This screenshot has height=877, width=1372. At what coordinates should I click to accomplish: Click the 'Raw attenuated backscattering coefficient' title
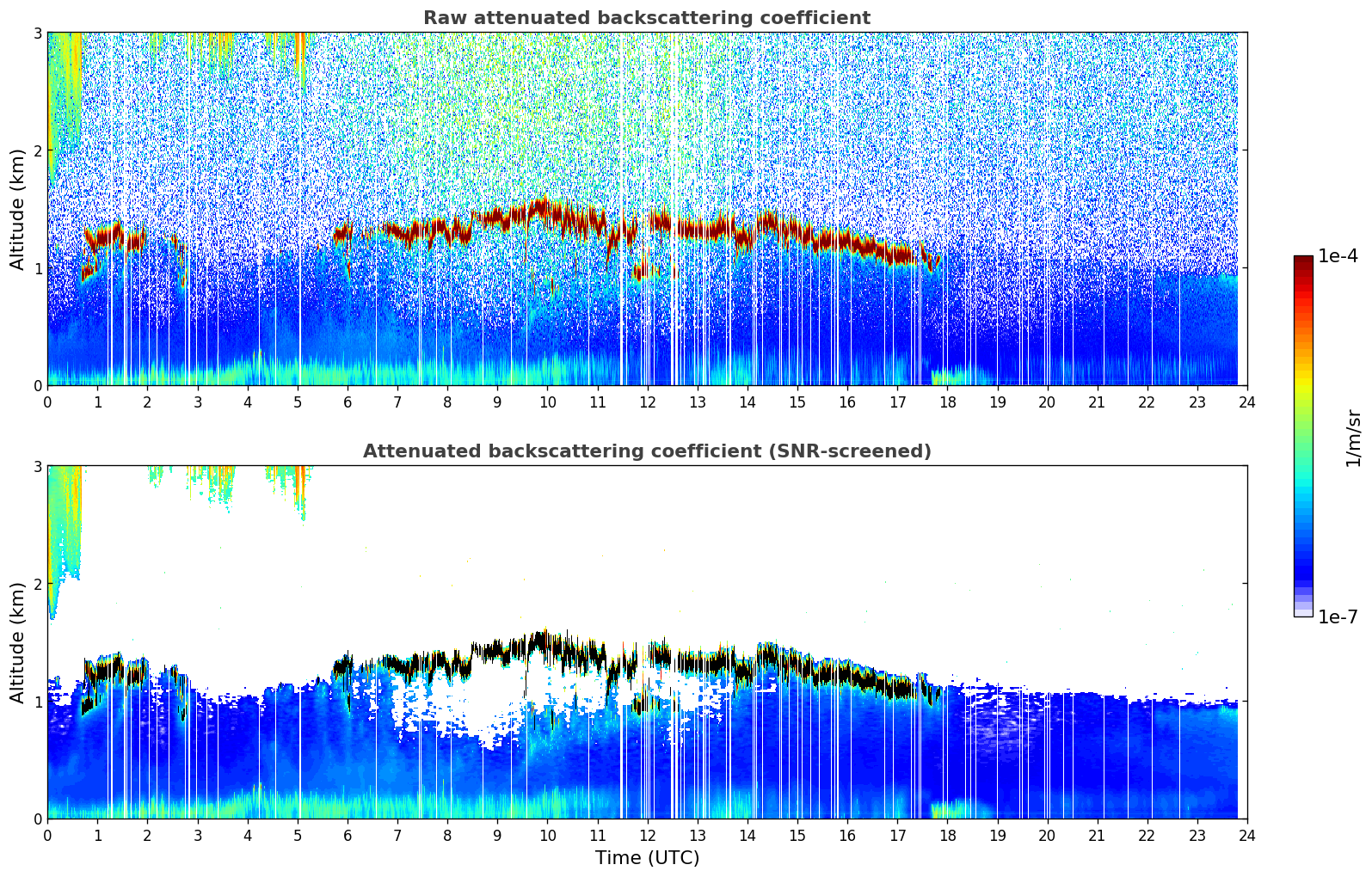click(646, 18)
